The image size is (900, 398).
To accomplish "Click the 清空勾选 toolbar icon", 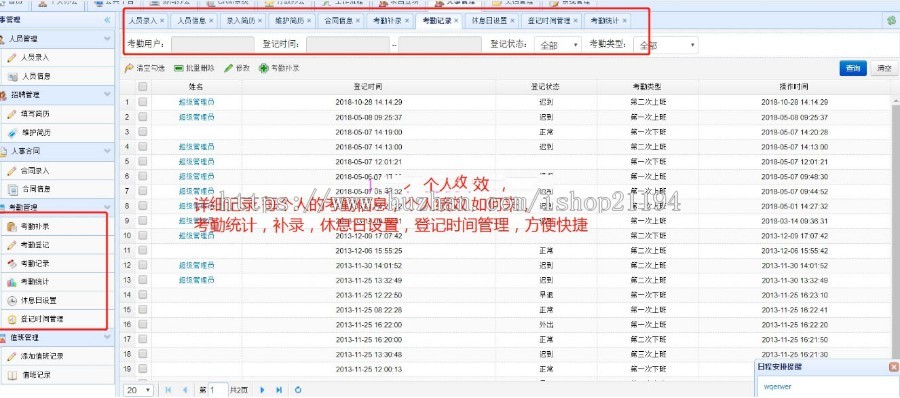I will pyautogui.click(x=129, y=68).
